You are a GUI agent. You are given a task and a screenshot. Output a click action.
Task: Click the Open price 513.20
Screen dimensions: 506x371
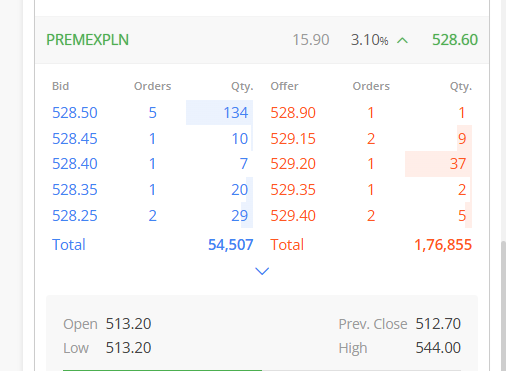tap(128, 324)
